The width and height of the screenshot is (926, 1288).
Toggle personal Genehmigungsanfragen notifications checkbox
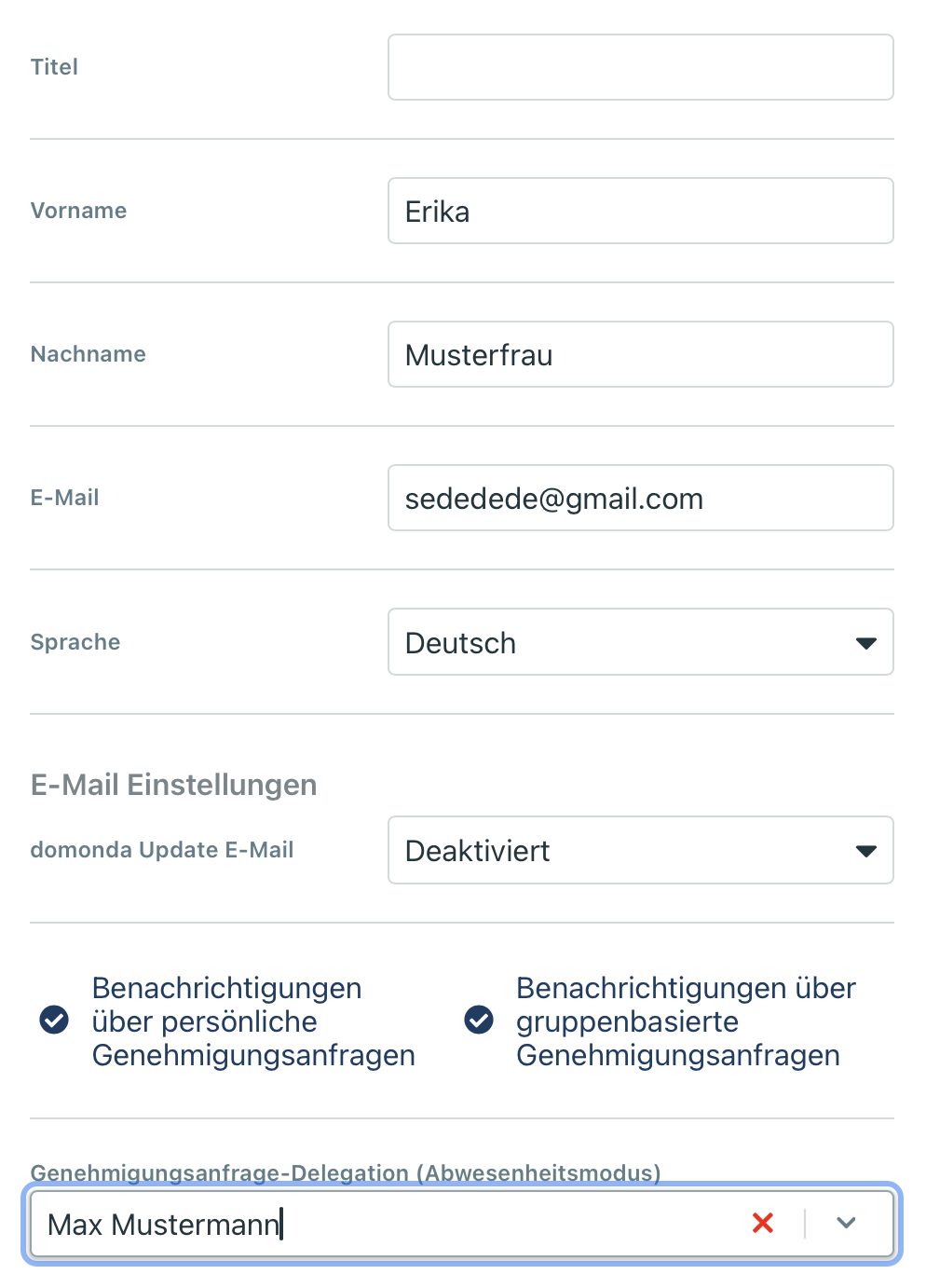point(54,1021)
